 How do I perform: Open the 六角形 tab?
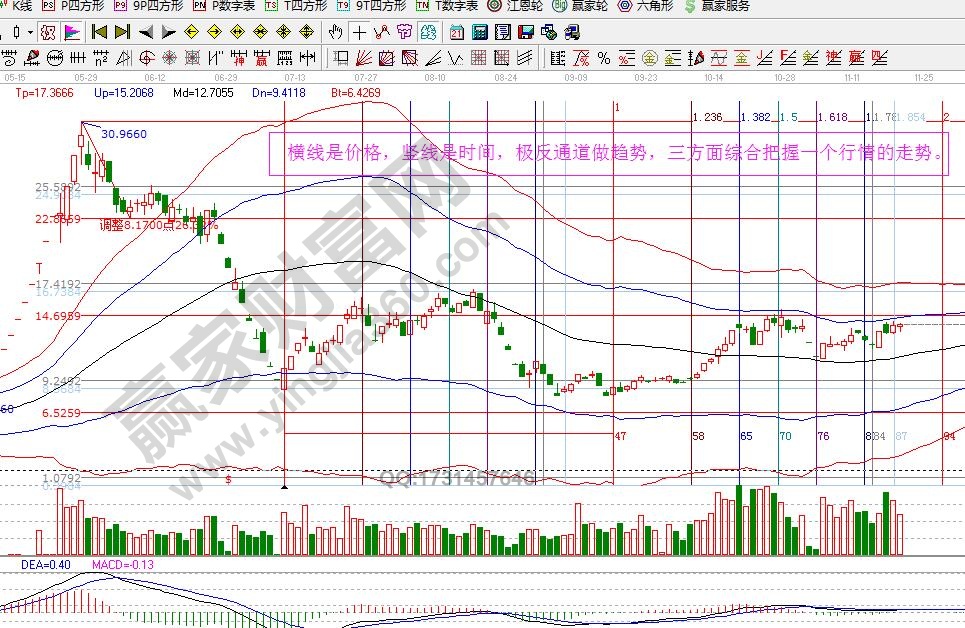[x=646, y=6]
